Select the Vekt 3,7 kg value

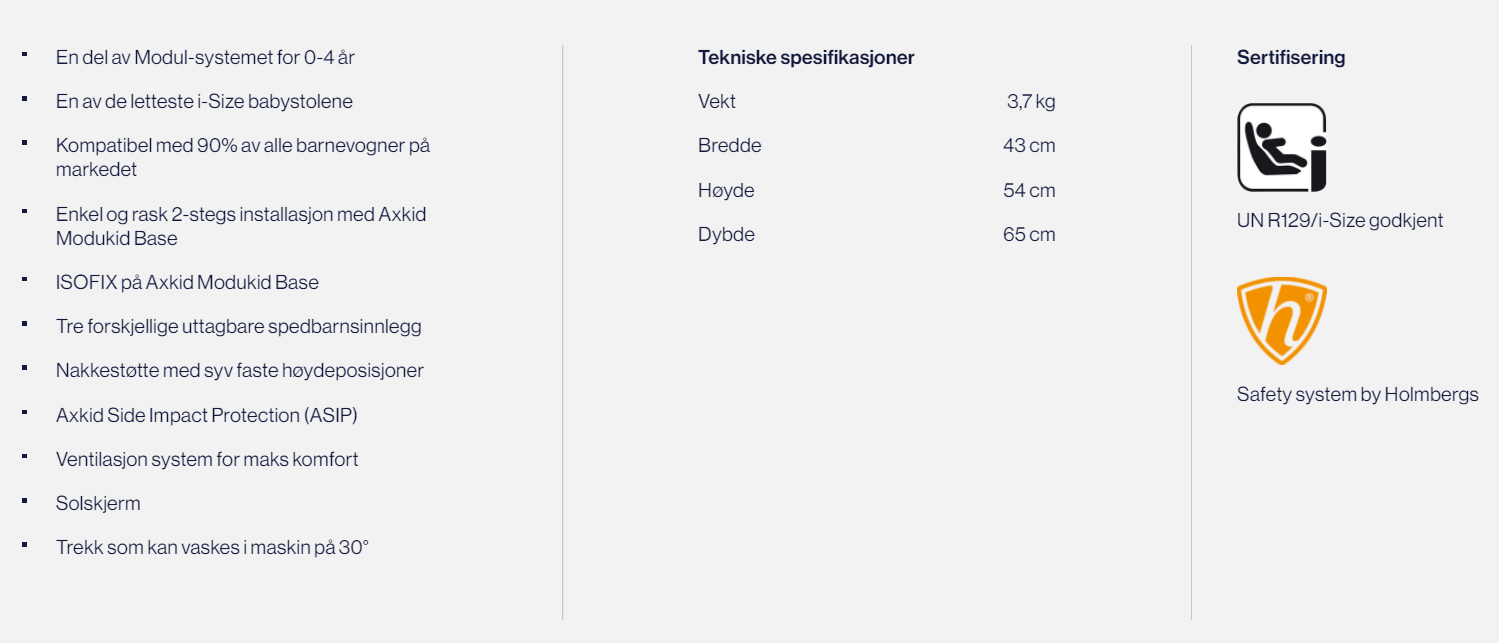(1031, 101)
